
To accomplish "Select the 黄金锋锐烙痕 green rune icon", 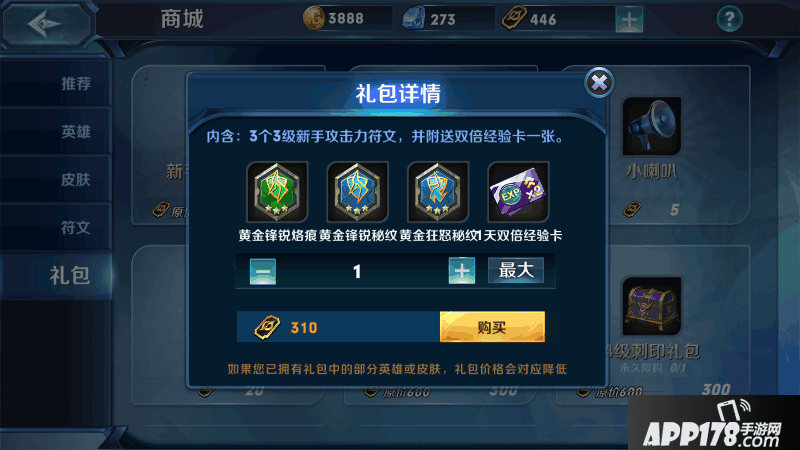I will [x=277, y=192].
